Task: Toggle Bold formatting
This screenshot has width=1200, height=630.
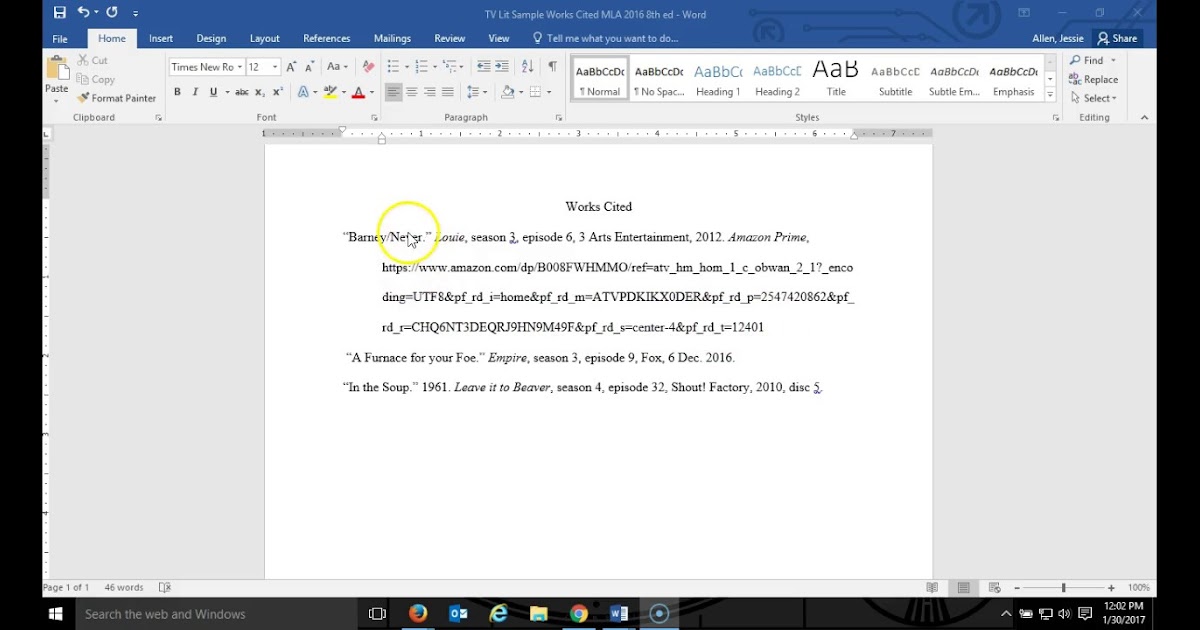Action: point(177,92)
